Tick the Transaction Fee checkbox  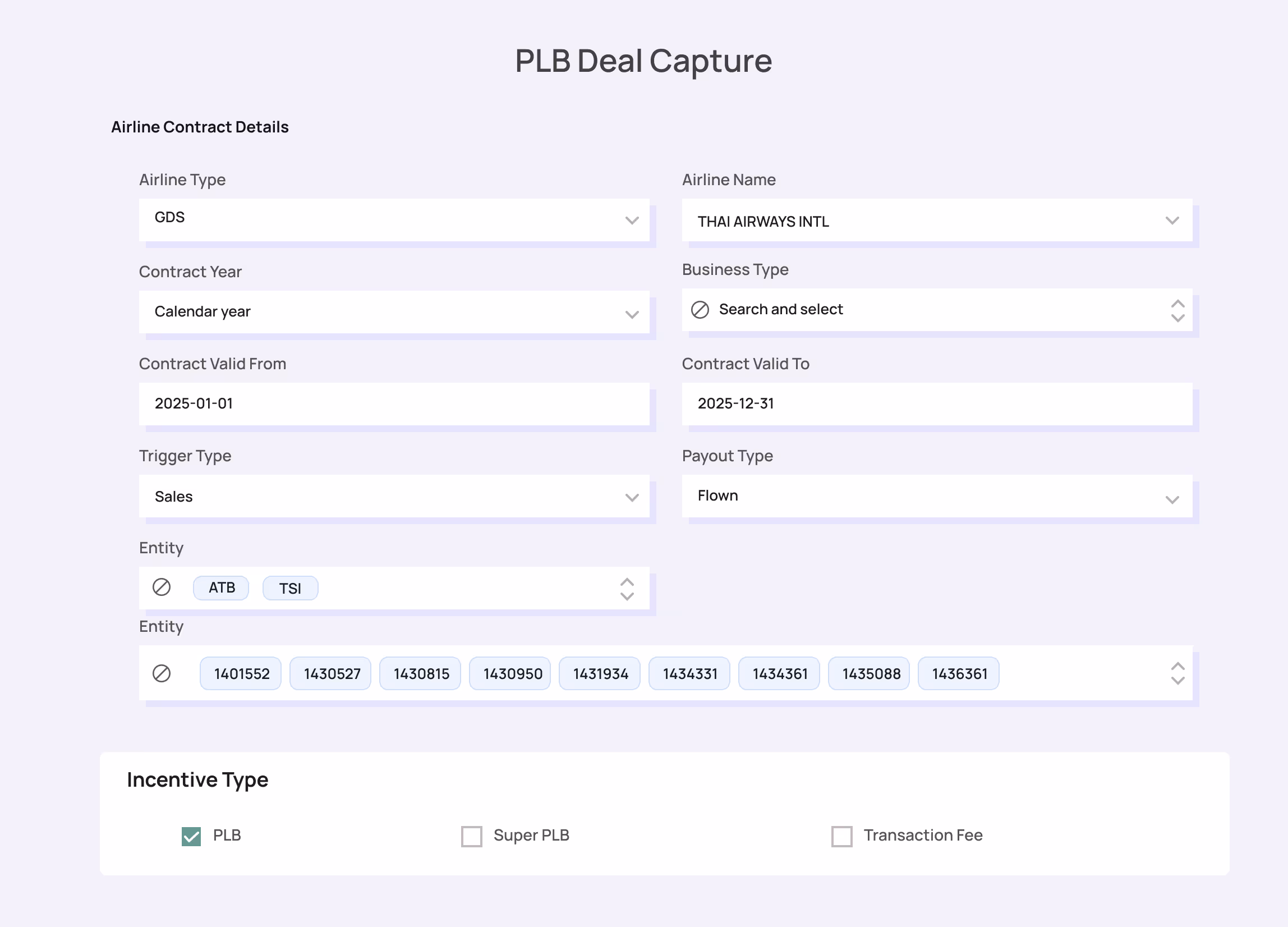(841, 836)
